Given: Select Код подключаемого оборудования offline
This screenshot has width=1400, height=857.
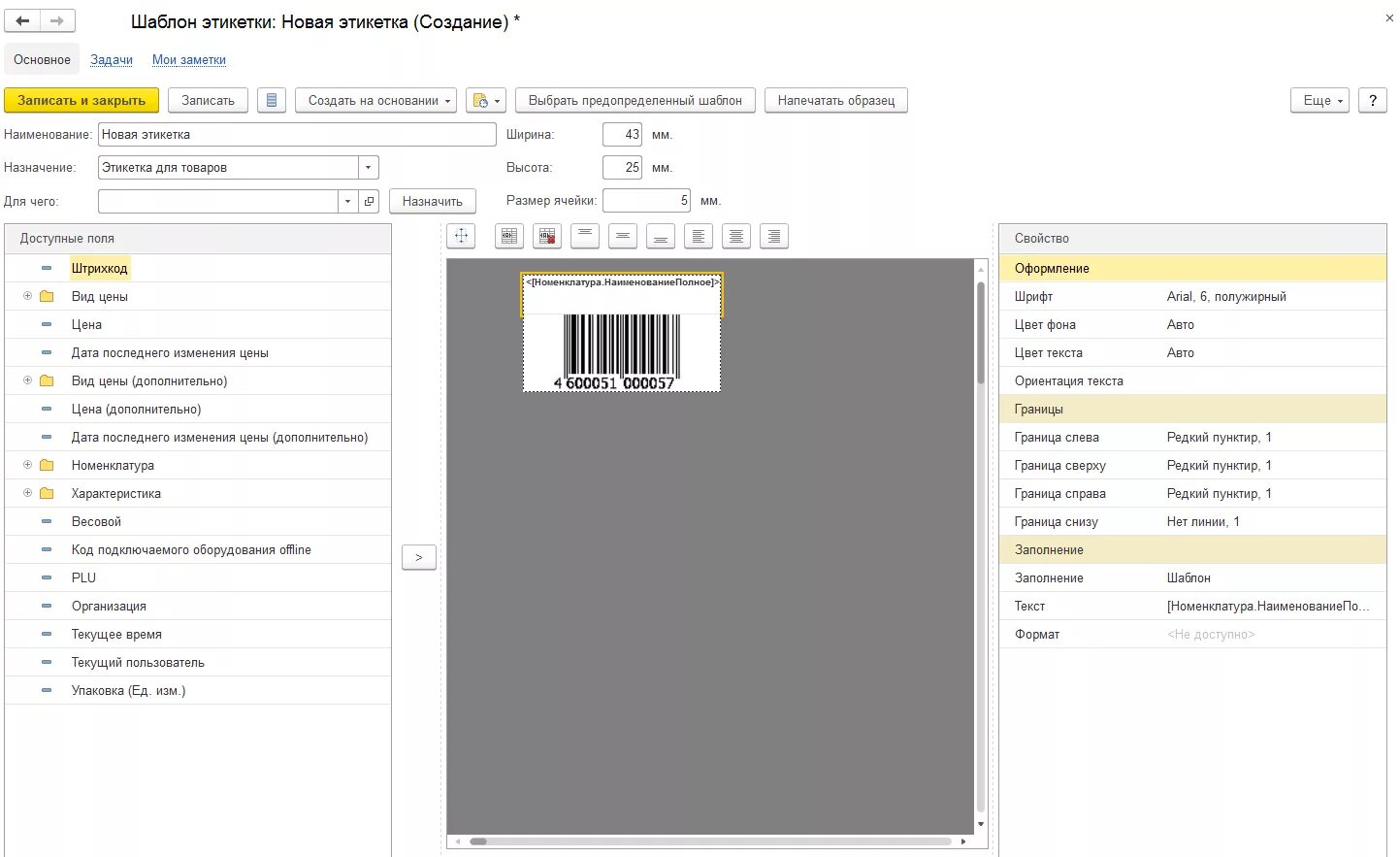Looking at the screenshot, I should click(x=198, y=549).
